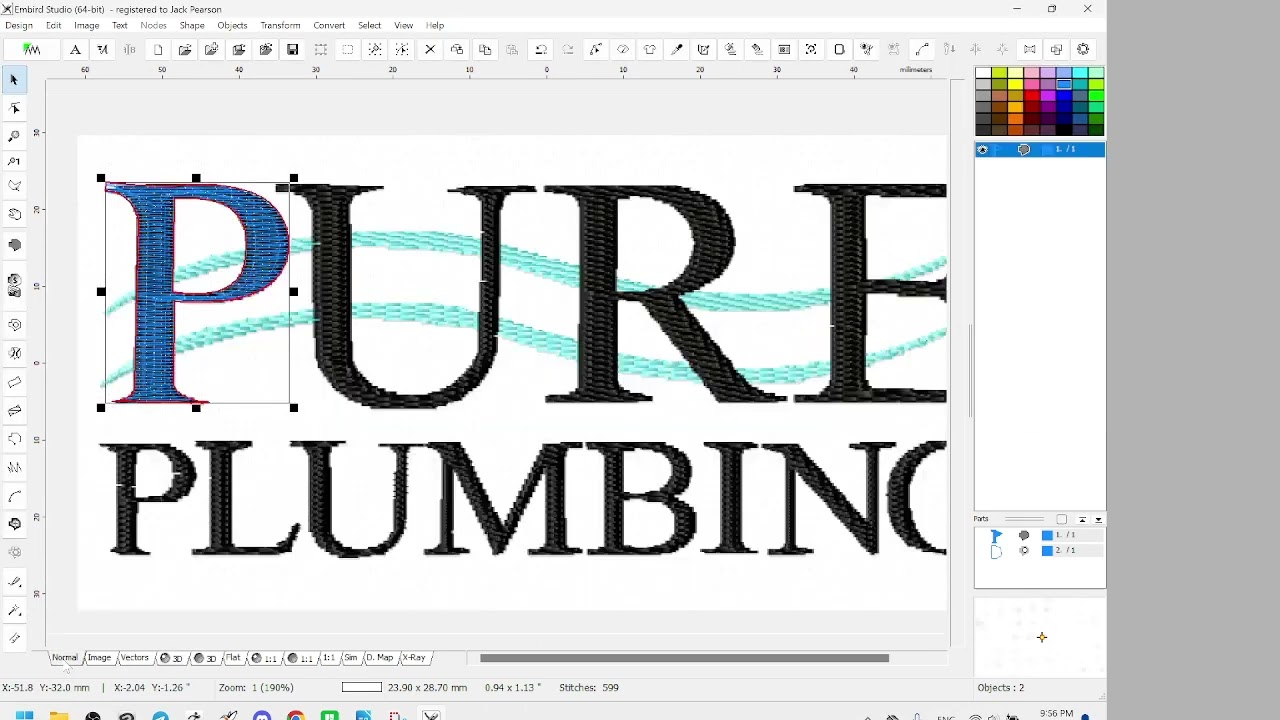The height and width of the screenshot is (720, 1280).
Task: Open the Shape menu
Action: pos(192,25)
